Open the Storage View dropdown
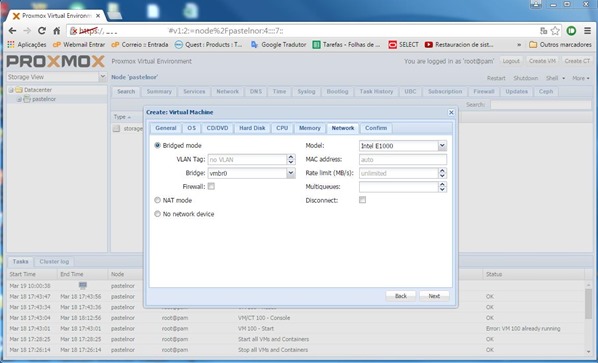The width and height of the screenshot is (598, 363). pyautogui.click(x=102, y=77)
